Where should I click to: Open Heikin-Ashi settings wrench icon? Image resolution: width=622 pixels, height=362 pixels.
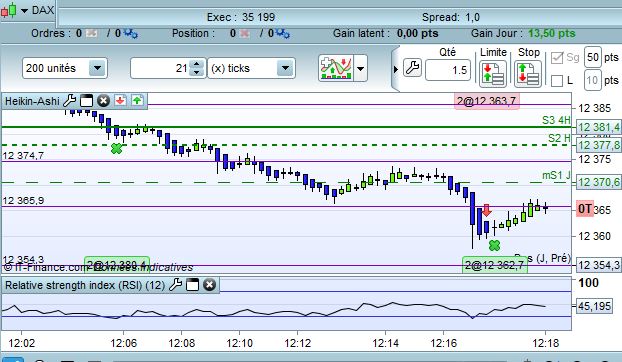tap(69, 101)
